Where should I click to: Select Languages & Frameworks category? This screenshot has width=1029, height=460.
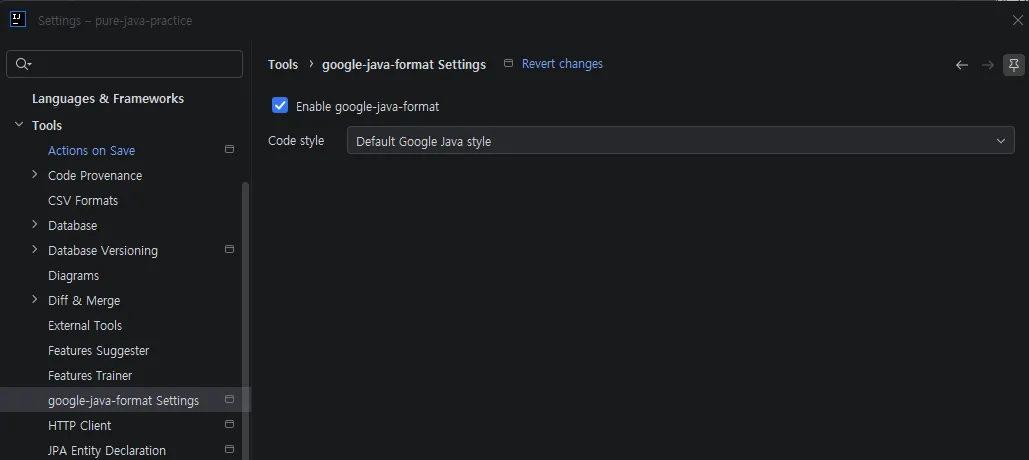pos(108,98)
